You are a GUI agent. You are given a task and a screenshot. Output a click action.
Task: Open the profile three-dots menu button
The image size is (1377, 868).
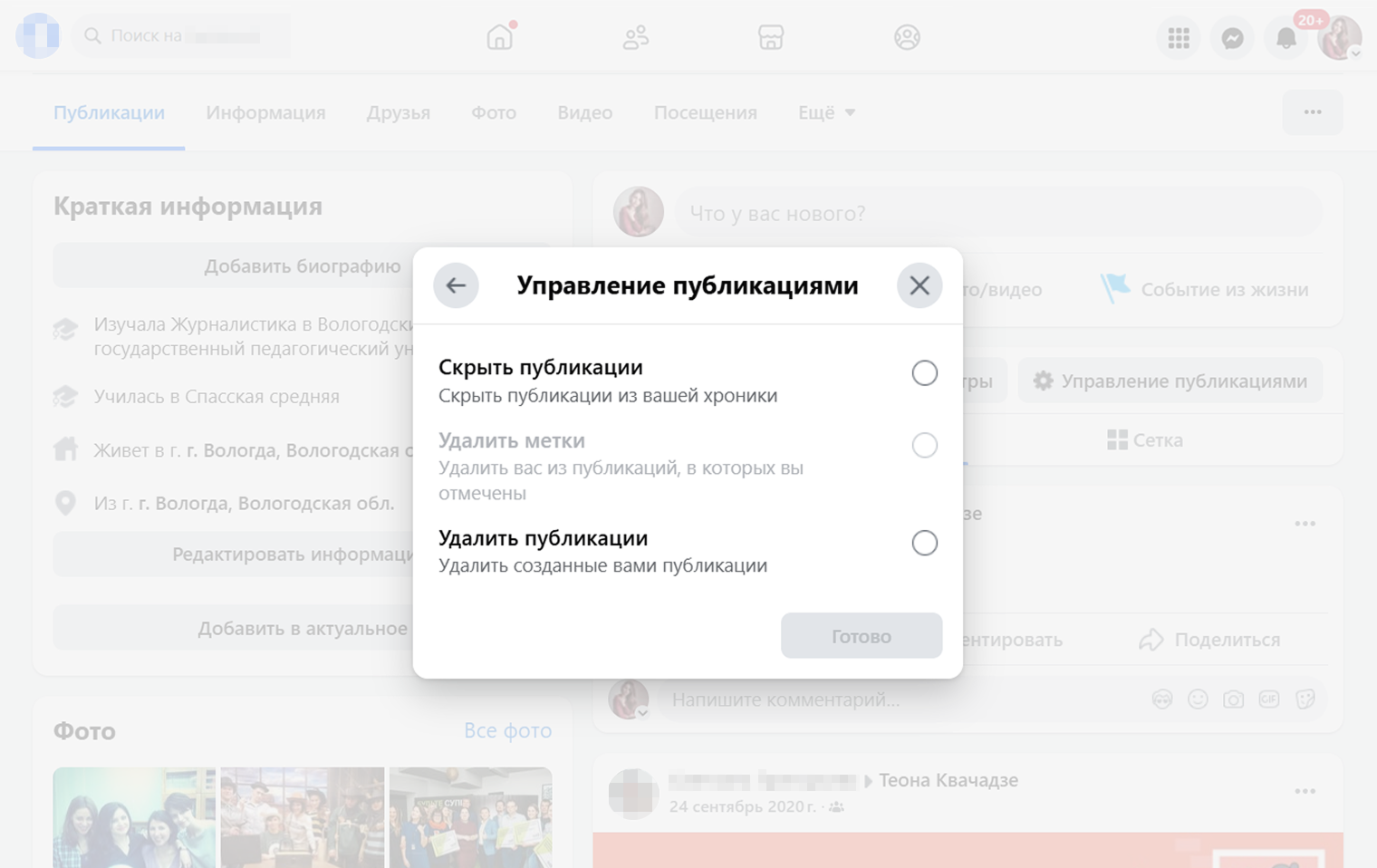point(1313,112)
